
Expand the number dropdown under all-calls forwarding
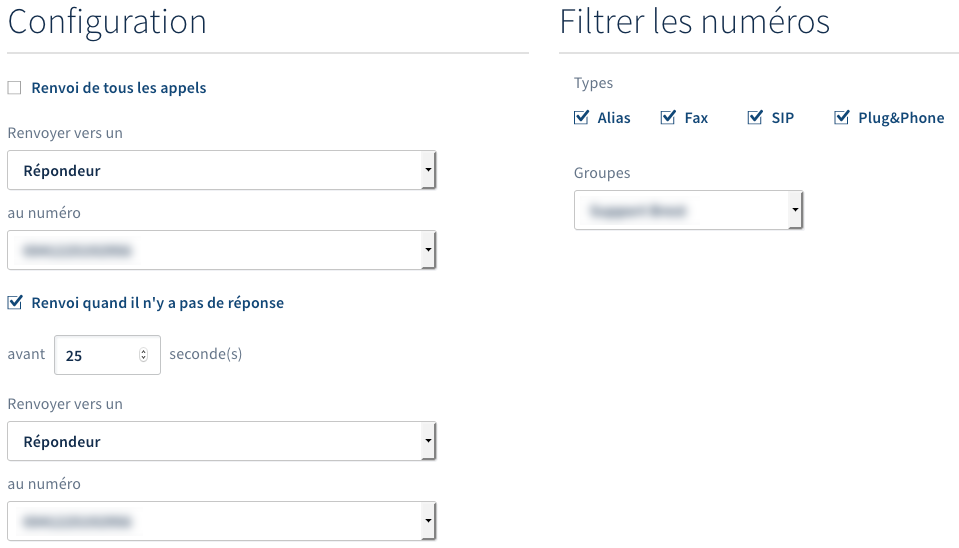[221, 250]
